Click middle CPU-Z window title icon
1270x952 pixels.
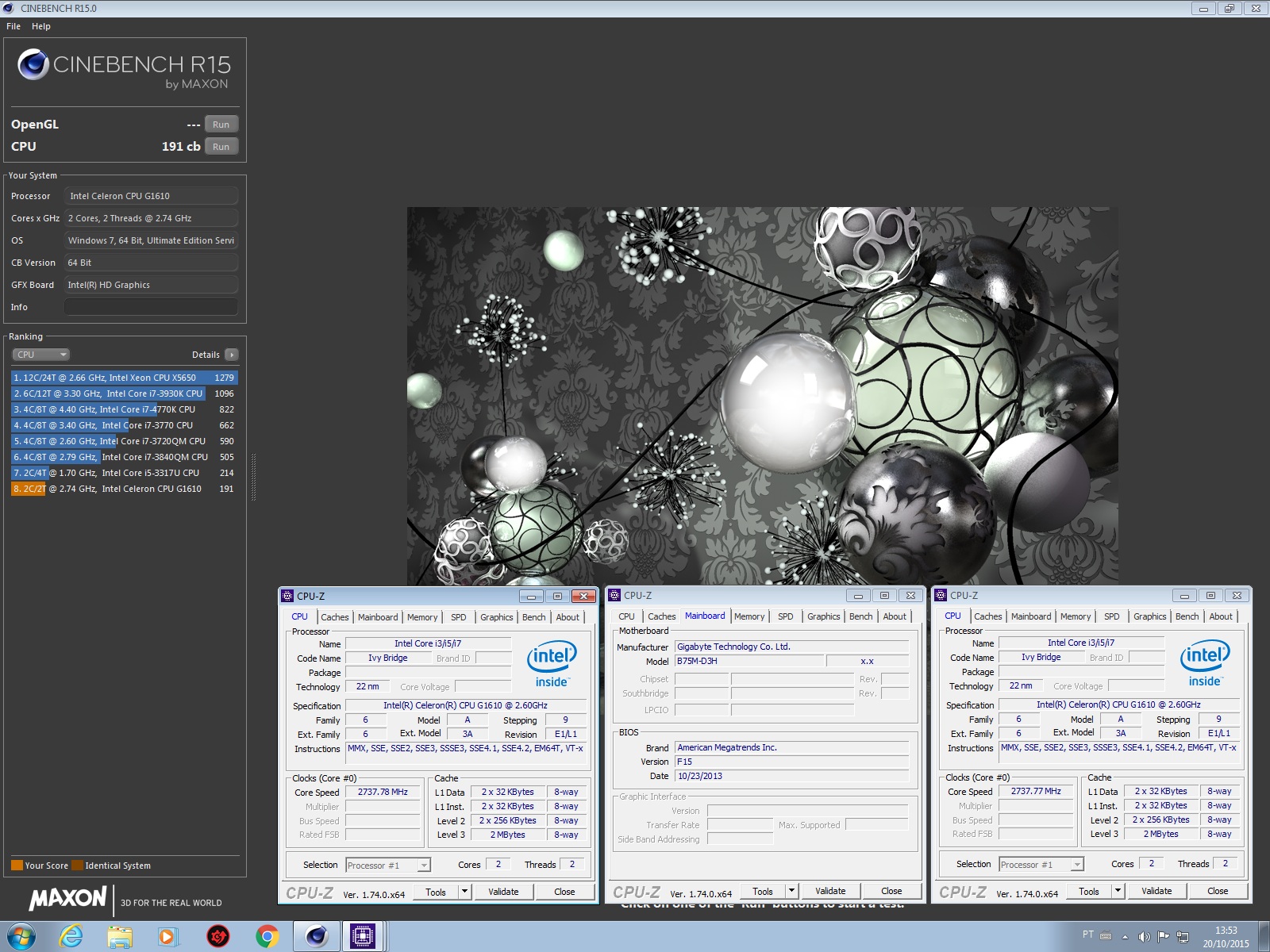(614, 595)
